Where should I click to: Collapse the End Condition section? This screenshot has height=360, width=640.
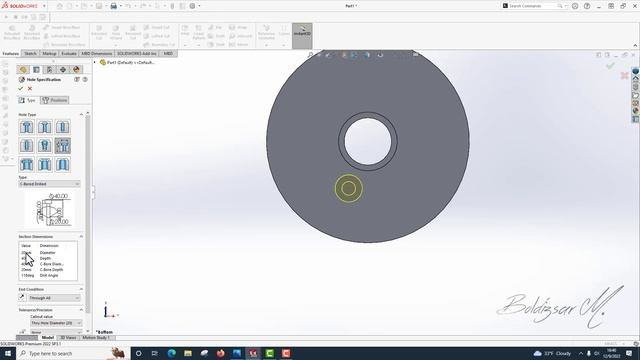[81, 289]
